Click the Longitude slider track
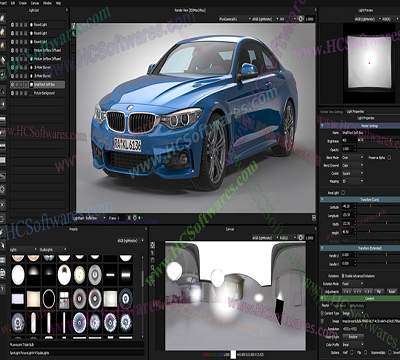 coord(379,215)
